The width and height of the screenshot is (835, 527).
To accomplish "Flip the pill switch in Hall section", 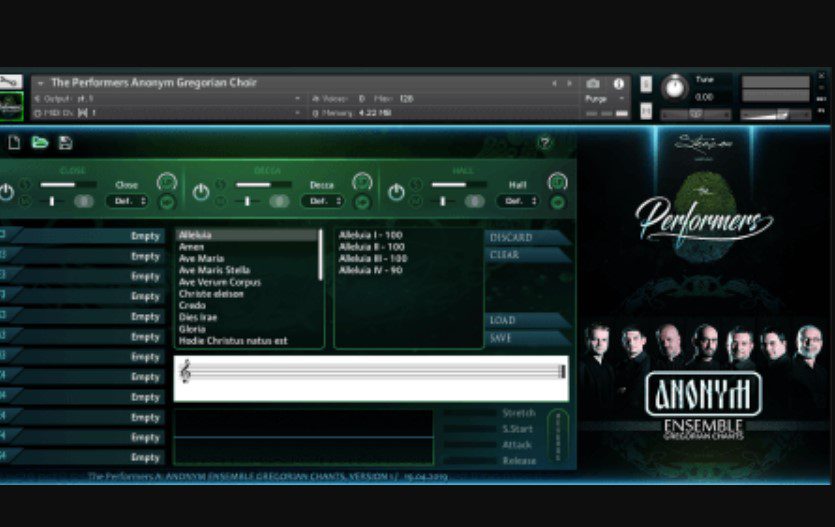I will click(474, 201).
